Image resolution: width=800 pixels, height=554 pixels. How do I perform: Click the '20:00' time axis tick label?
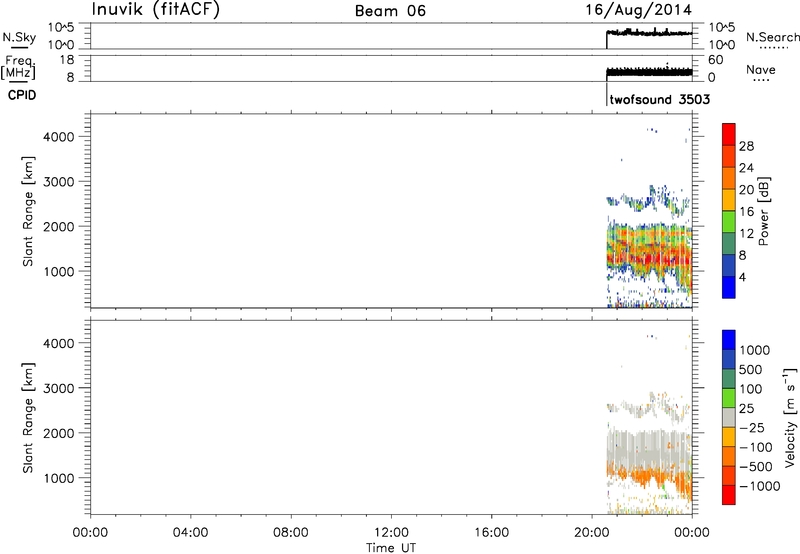(591, 533)
